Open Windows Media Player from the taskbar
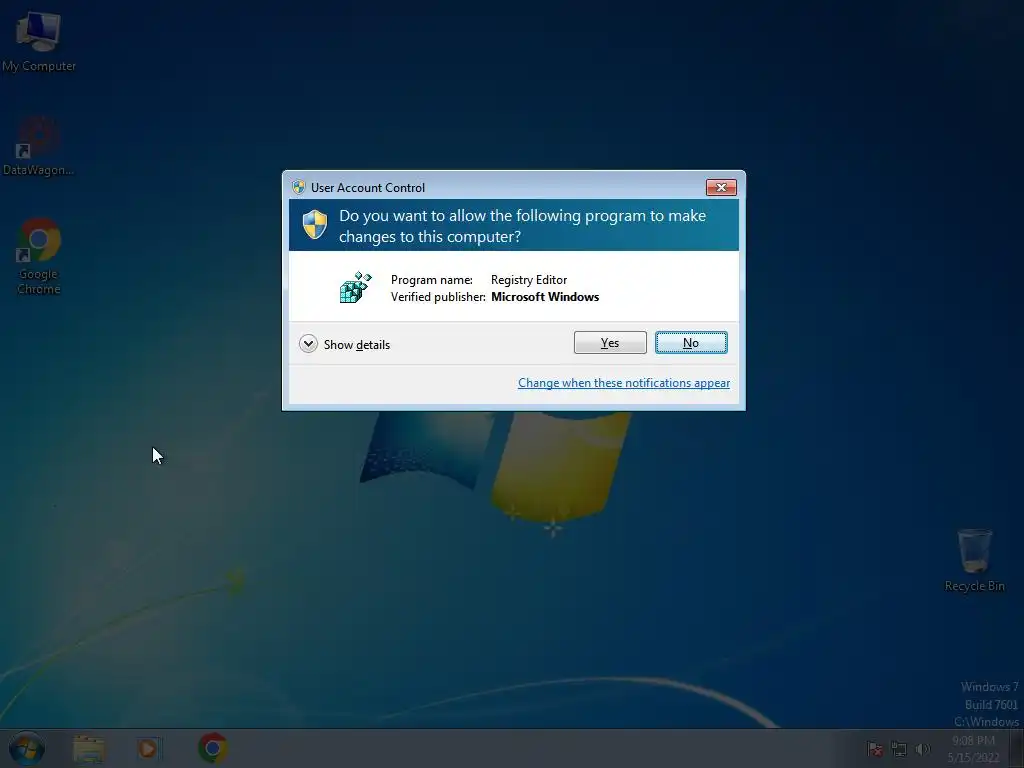This screenshot has height=768, width=1024. pos(149,748)
